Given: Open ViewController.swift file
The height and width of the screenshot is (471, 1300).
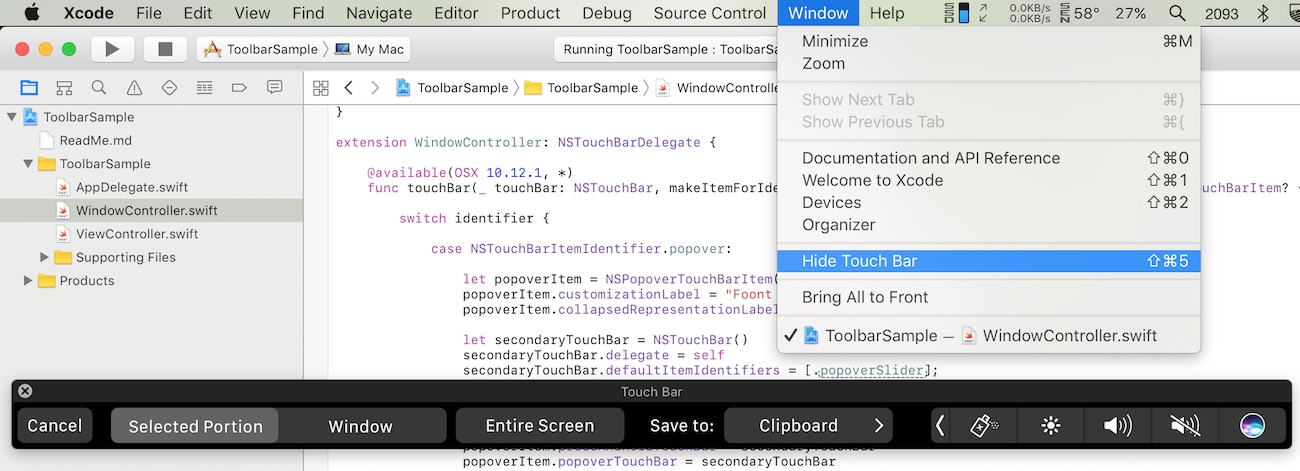Looking at the screenshot, I should [137, 234].
